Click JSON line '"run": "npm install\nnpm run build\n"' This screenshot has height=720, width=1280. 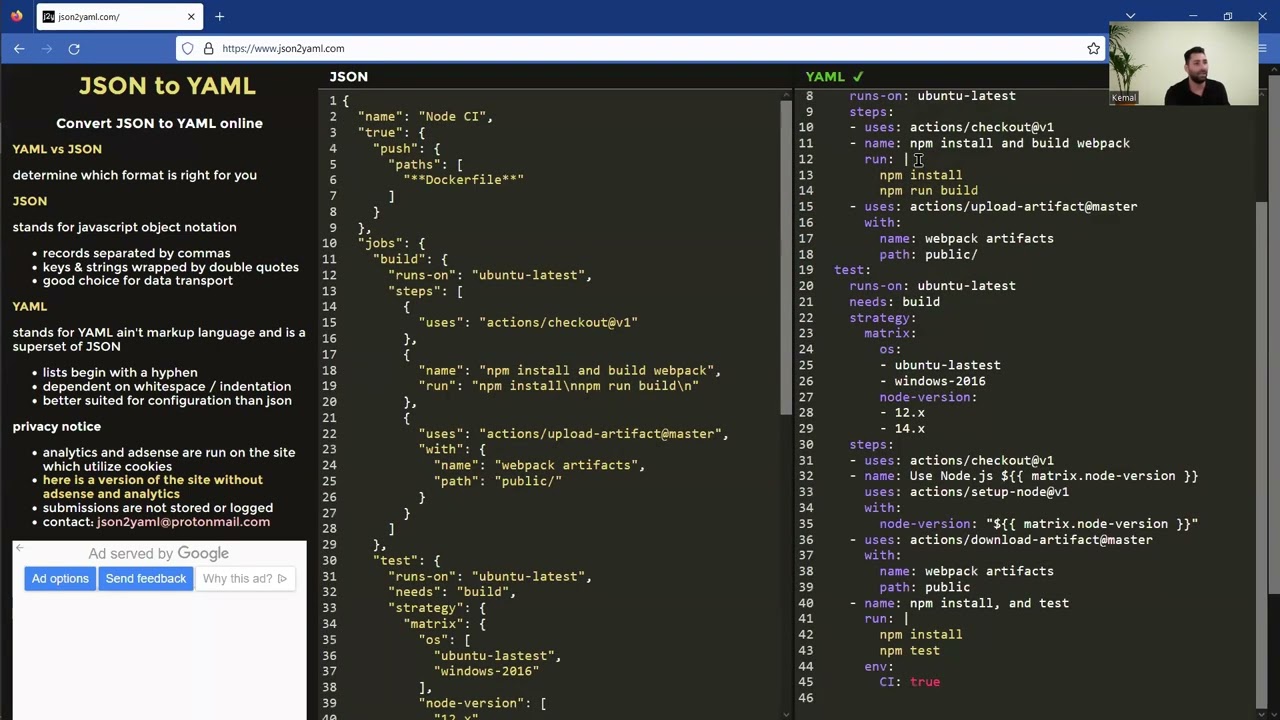point(558,386)
